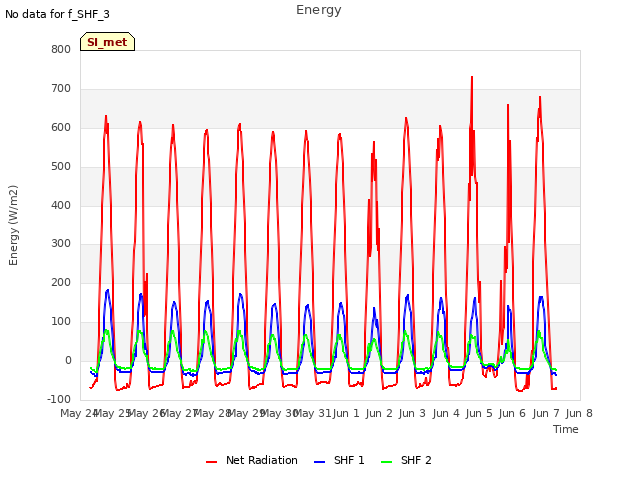This screenshot has width=640, height=480.
Task: Click the blue SHF 1 legend swatch
Action: coord(319,462)
